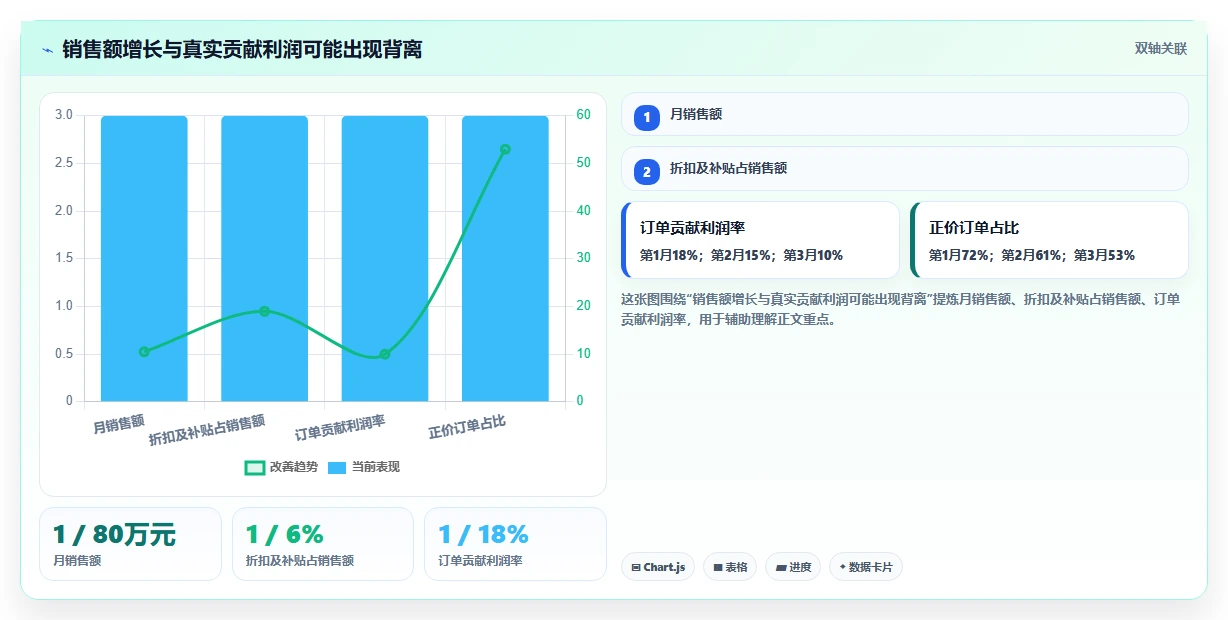This screenshot has width=1228, height=620.
Task: Click x-axis label 订单贡献利润率
Action: click(340, 428)
